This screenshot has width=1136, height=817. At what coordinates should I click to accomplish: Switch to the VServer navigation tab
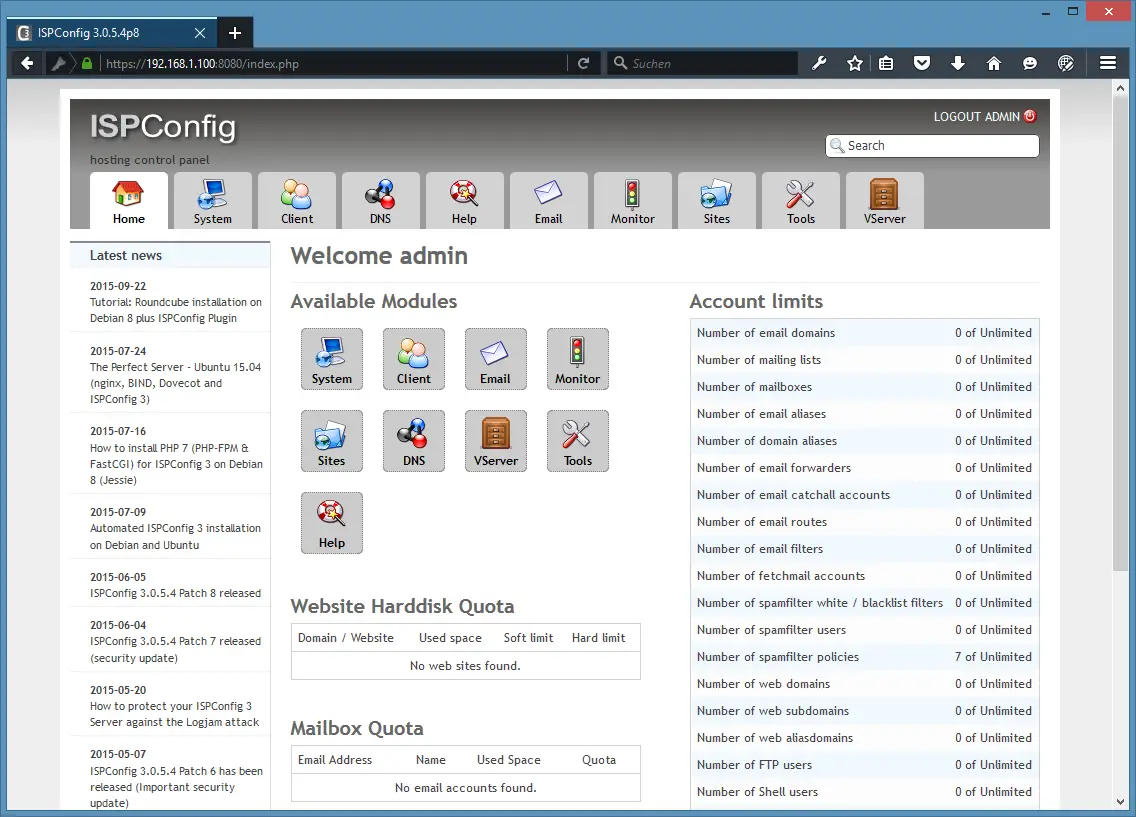885,201
